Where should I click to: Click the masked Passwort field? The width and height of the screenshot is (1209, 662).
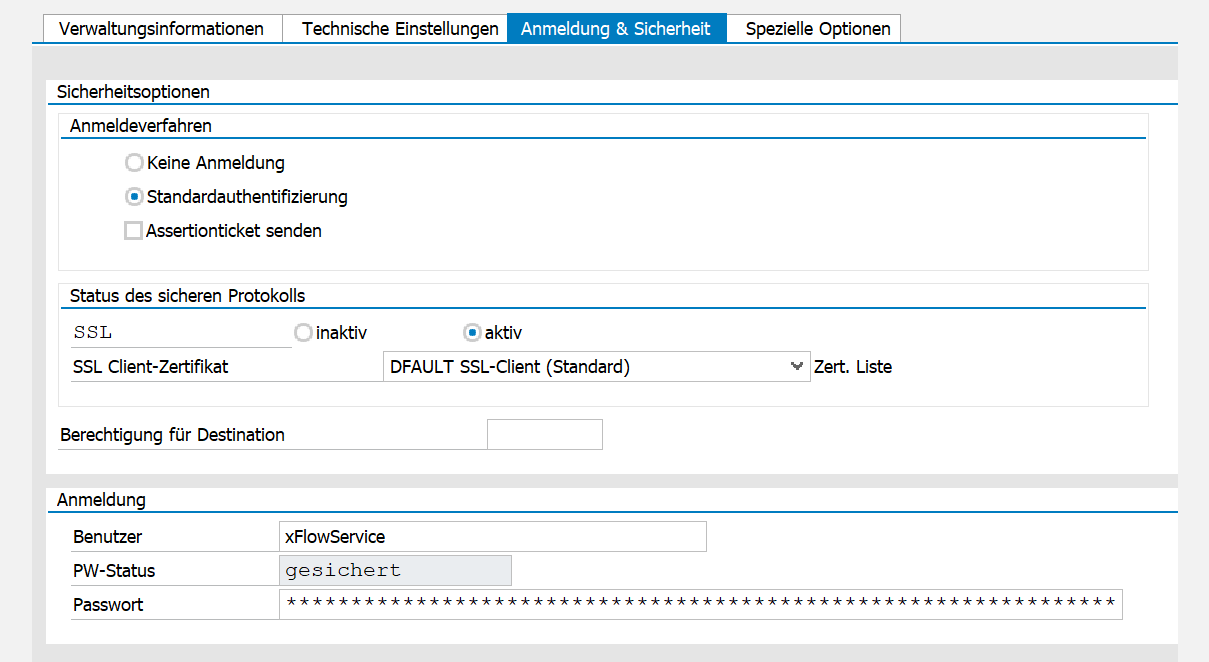pos(700,604)
